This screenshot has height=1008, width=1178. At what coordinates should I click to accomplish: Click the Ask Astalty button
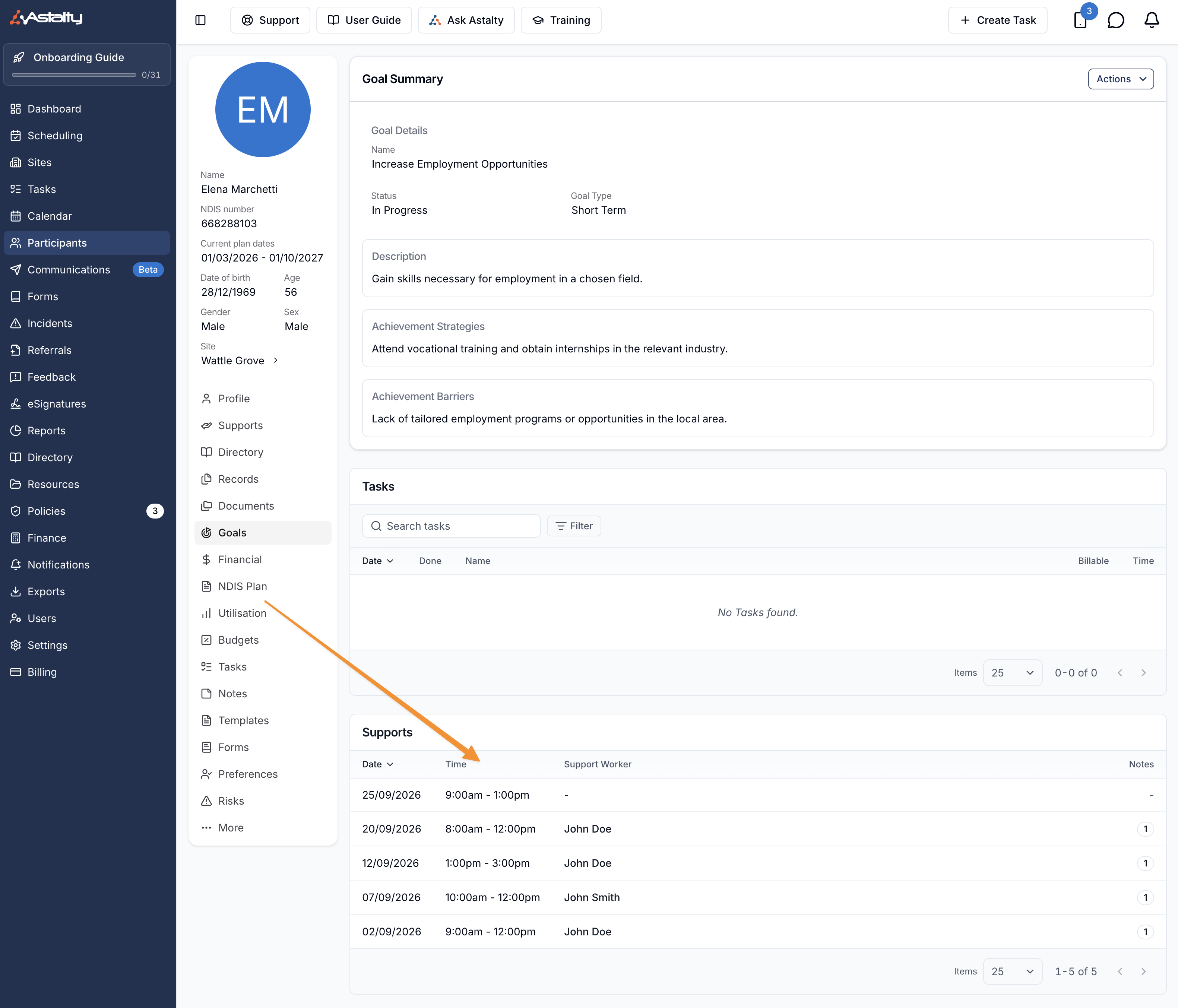click(x=466, y=20)
